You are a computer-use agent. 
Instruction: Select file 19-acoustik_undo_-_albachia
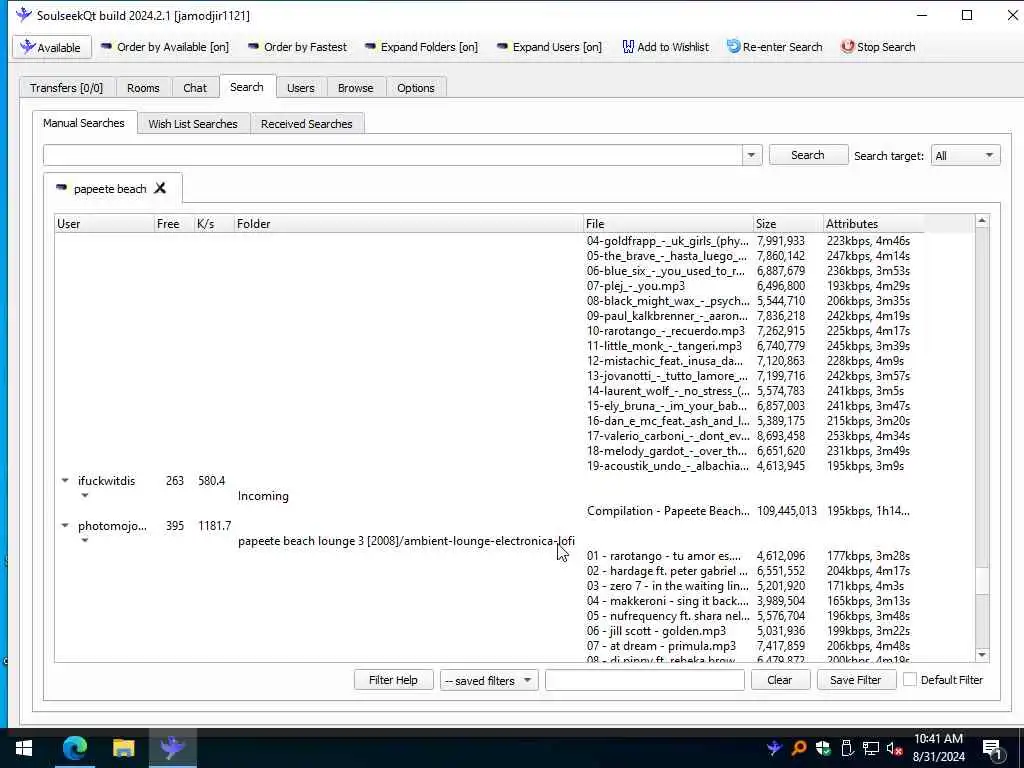667,466
